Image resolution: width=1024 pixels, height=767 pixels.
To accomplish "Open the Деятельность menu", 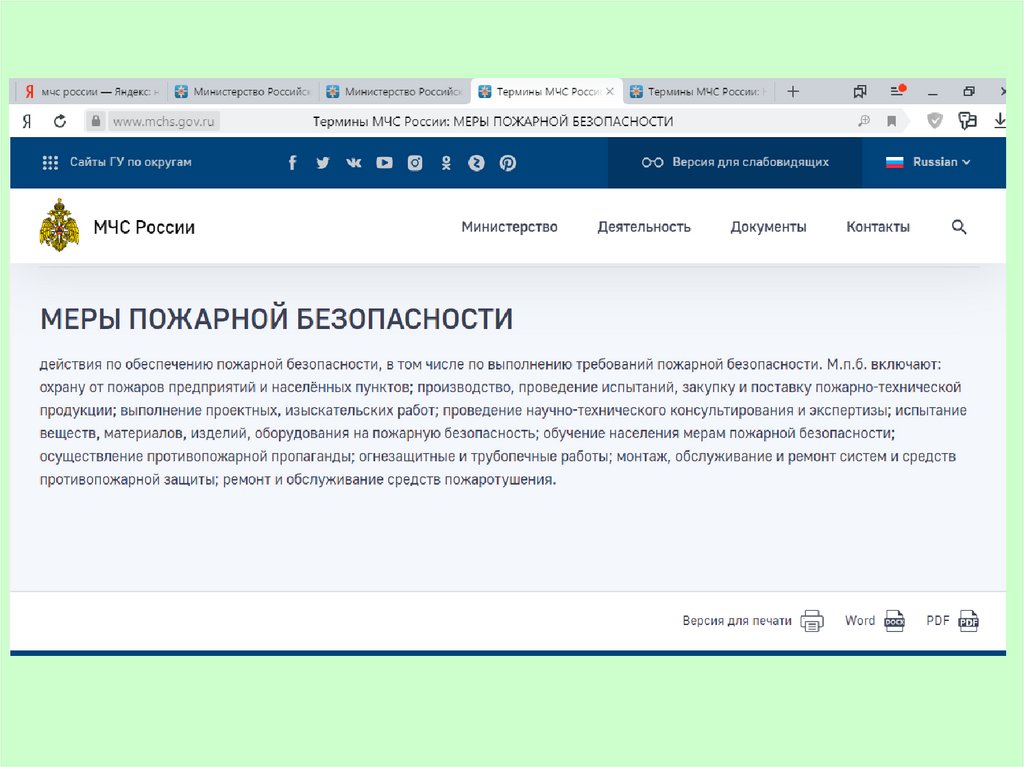I will point(644,227).
